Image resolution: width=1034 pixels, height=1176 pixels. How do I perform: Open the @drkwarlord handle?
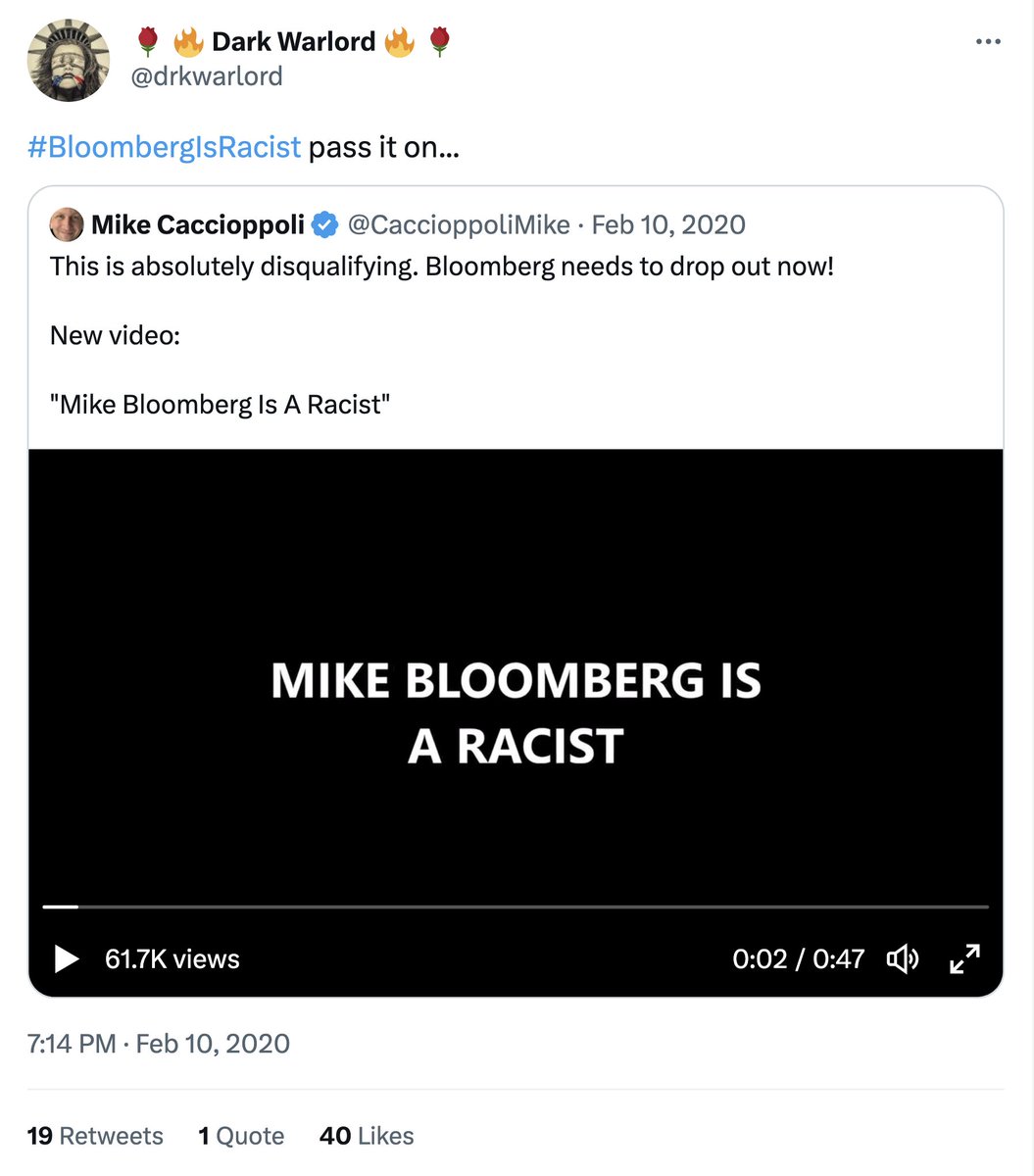point(207,75)
